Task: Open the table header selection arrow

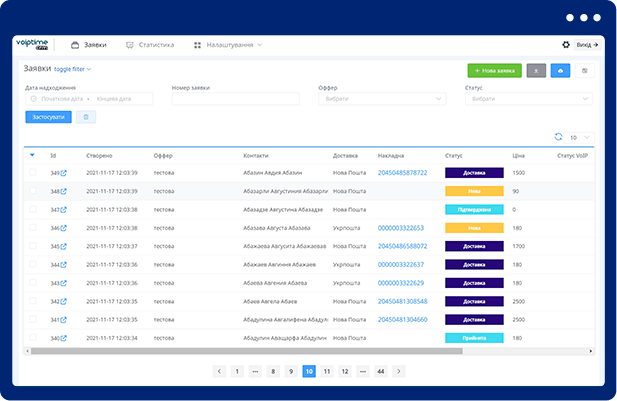Action: click(32, 155)
